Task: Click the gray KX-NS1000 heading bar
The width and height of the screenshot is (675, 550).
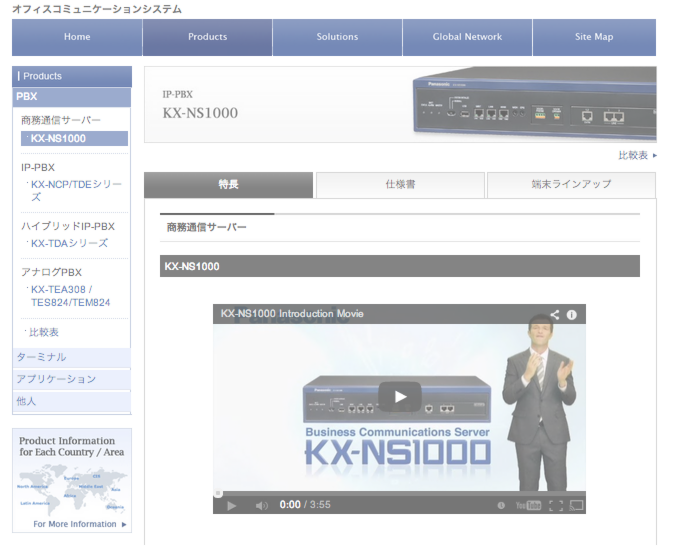Action: (x=399, y=266)
